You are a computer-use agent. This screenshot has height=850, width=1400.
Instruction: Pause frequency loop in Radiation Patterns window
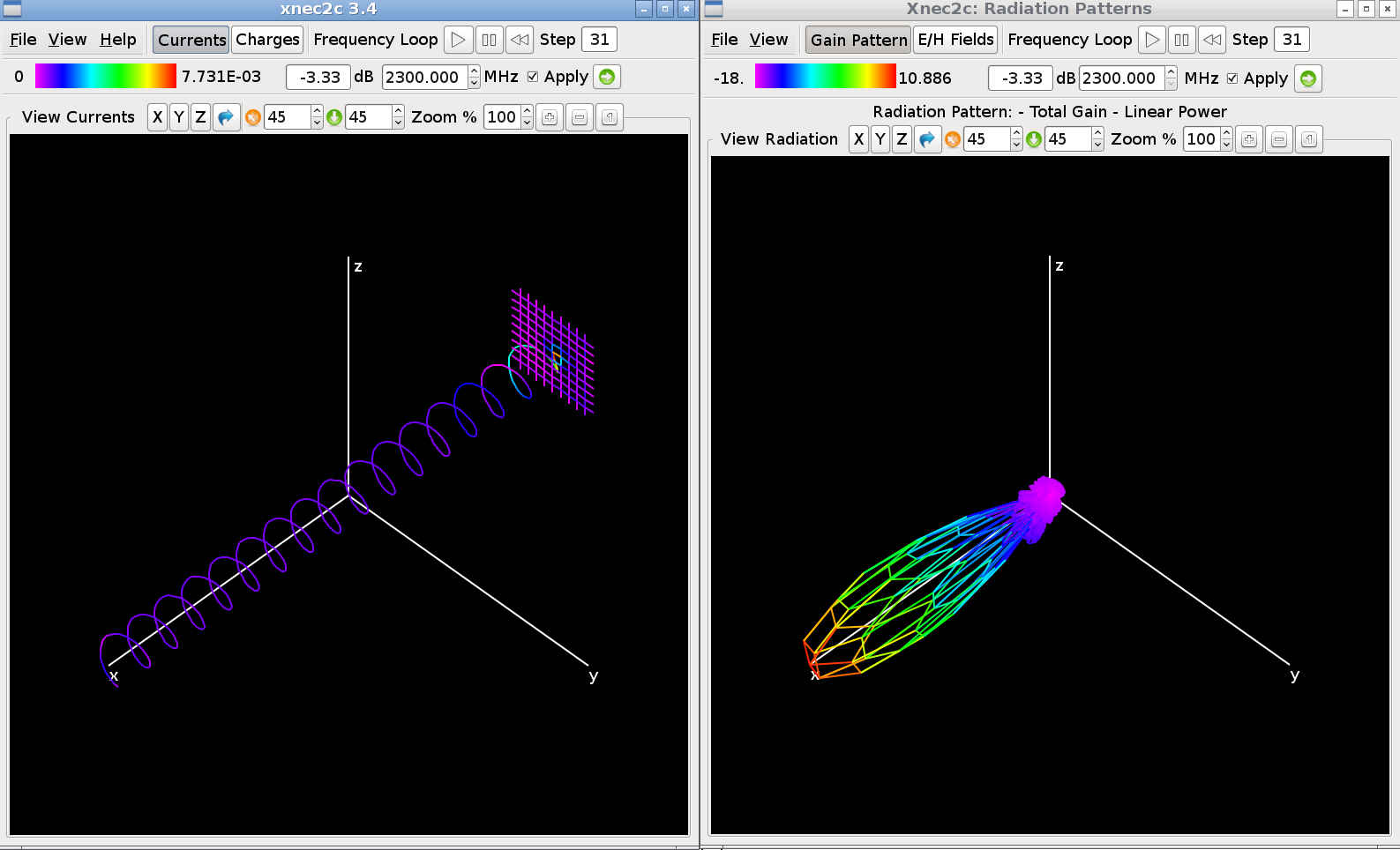click(1181, 40)
